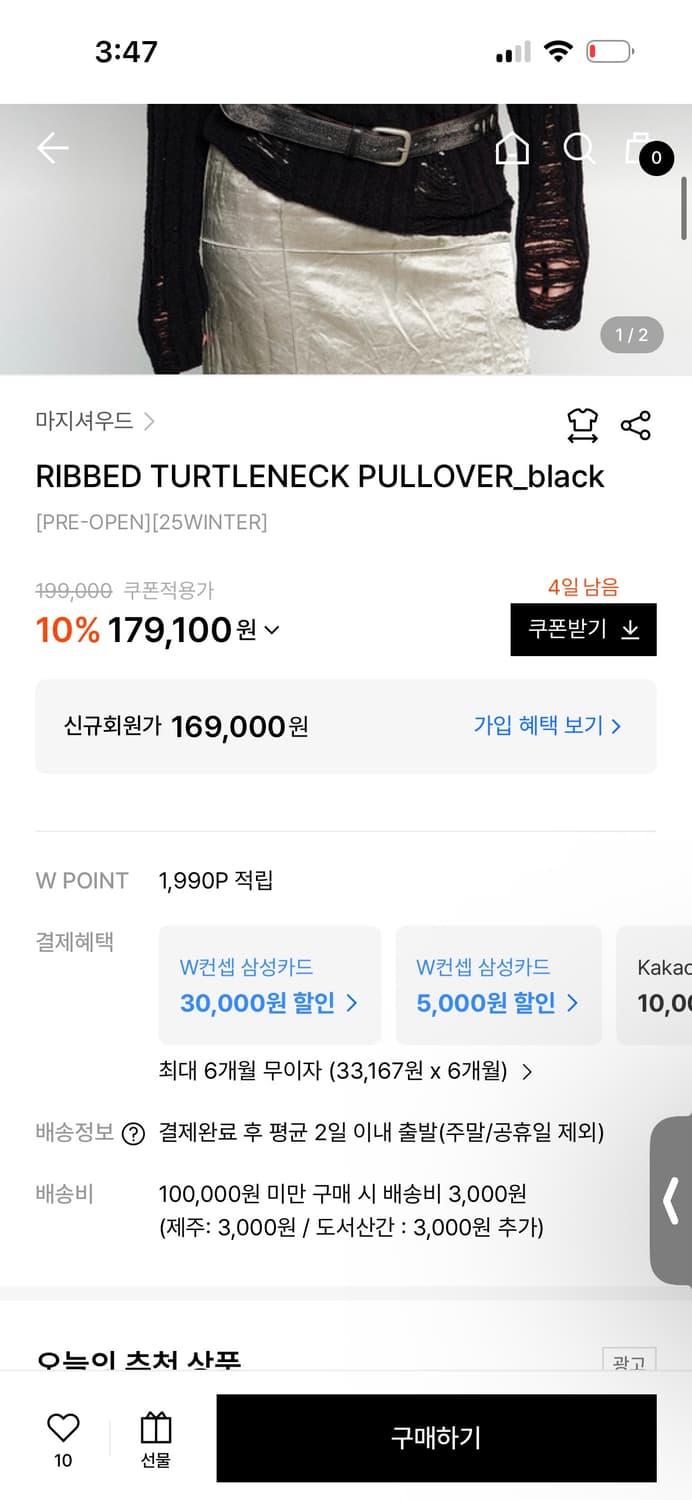Tap 쿠폰받기 to download the coupon

coord(583,630)
